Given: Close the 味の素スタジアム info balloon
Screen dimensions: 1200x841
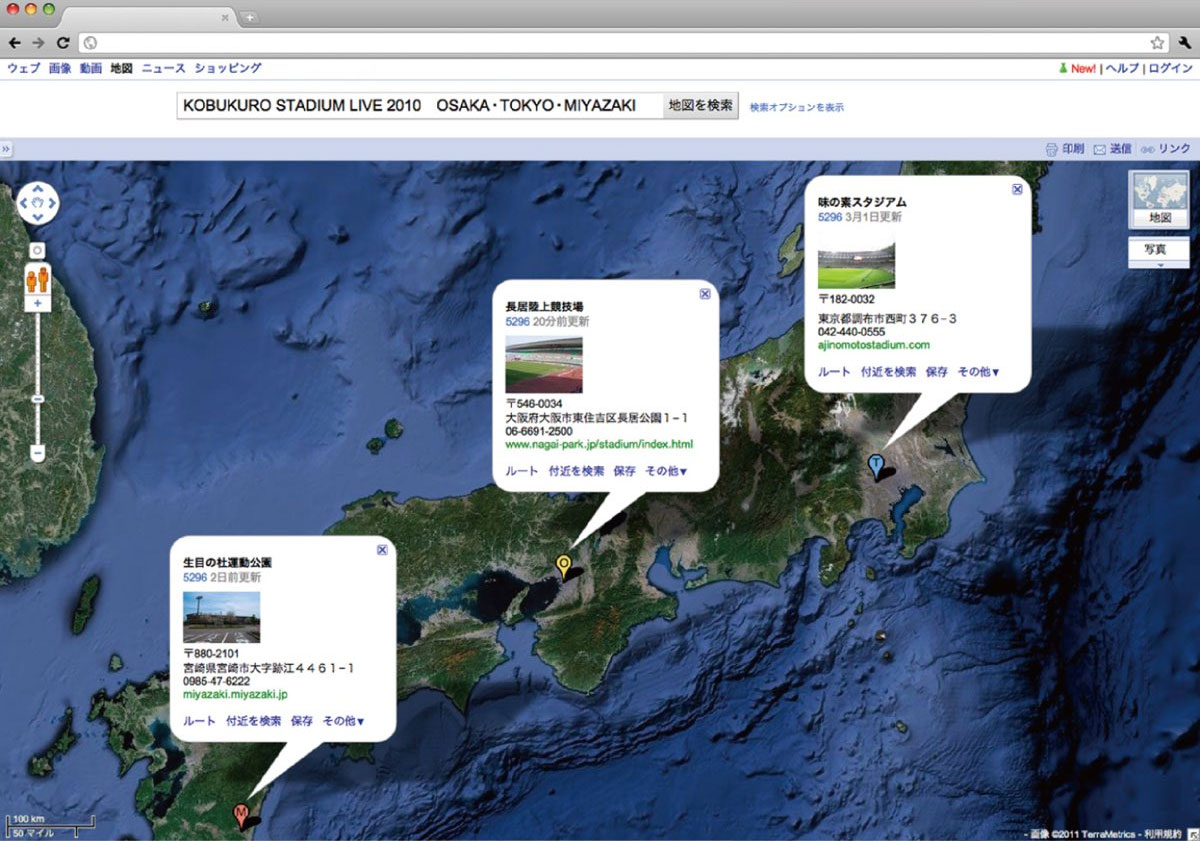Looking at the screenshot, I should click(1017, 188).
